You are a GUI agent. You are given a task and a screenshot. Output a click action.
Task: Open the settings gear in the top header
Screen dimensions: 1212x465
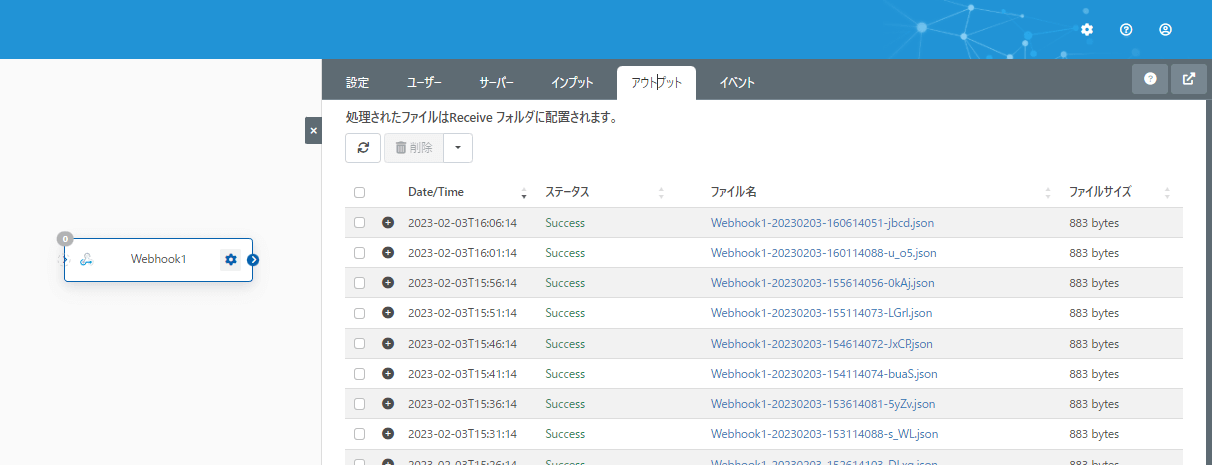(x=1087, y=30)
